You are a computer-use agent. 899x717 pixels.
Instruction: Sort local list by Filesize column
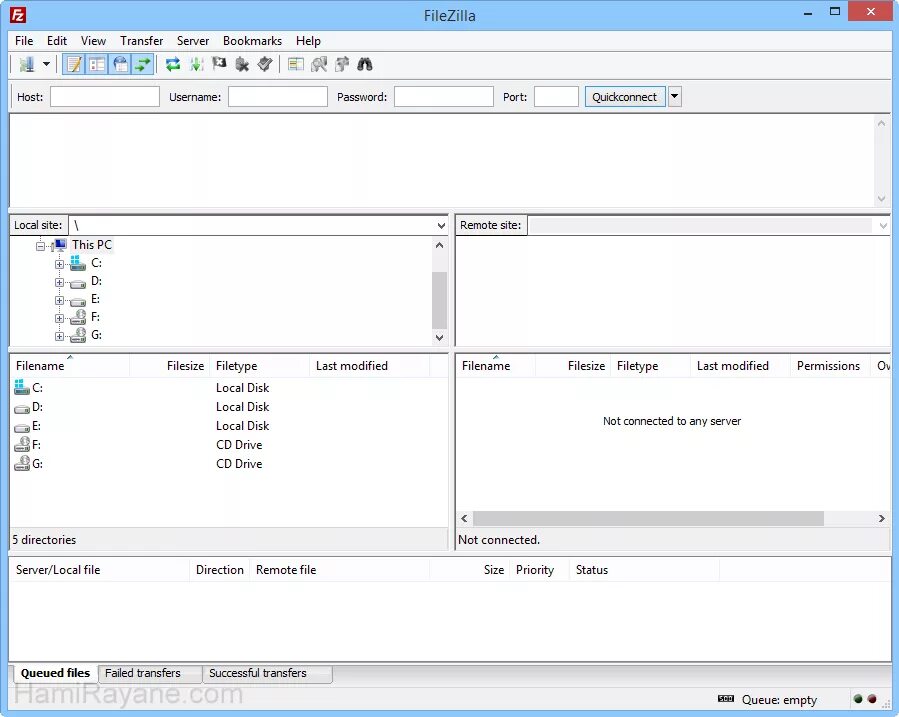point(170,366)
